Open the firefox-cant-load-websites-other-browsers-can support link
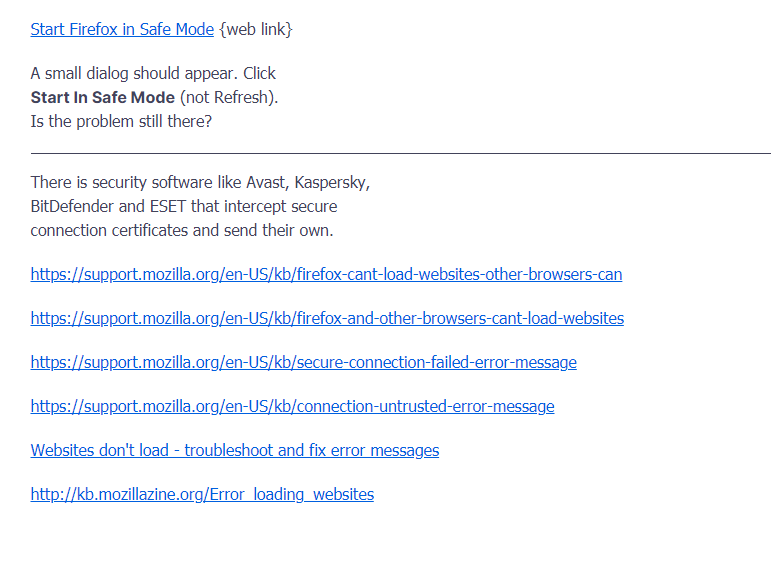Image resolution: width=771 pixels, height=564 pixels. pos(326,274)
